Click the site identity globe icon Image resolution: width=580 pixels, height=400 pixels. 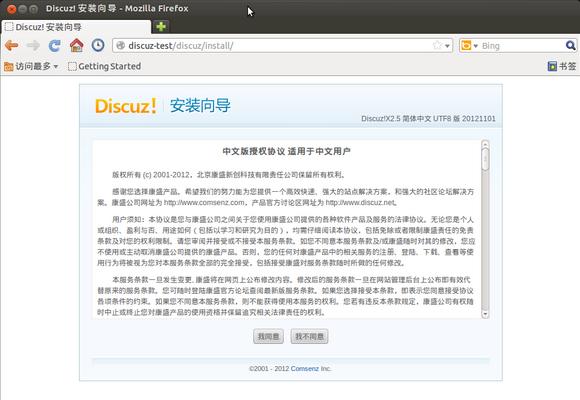[x=120, y=46]
